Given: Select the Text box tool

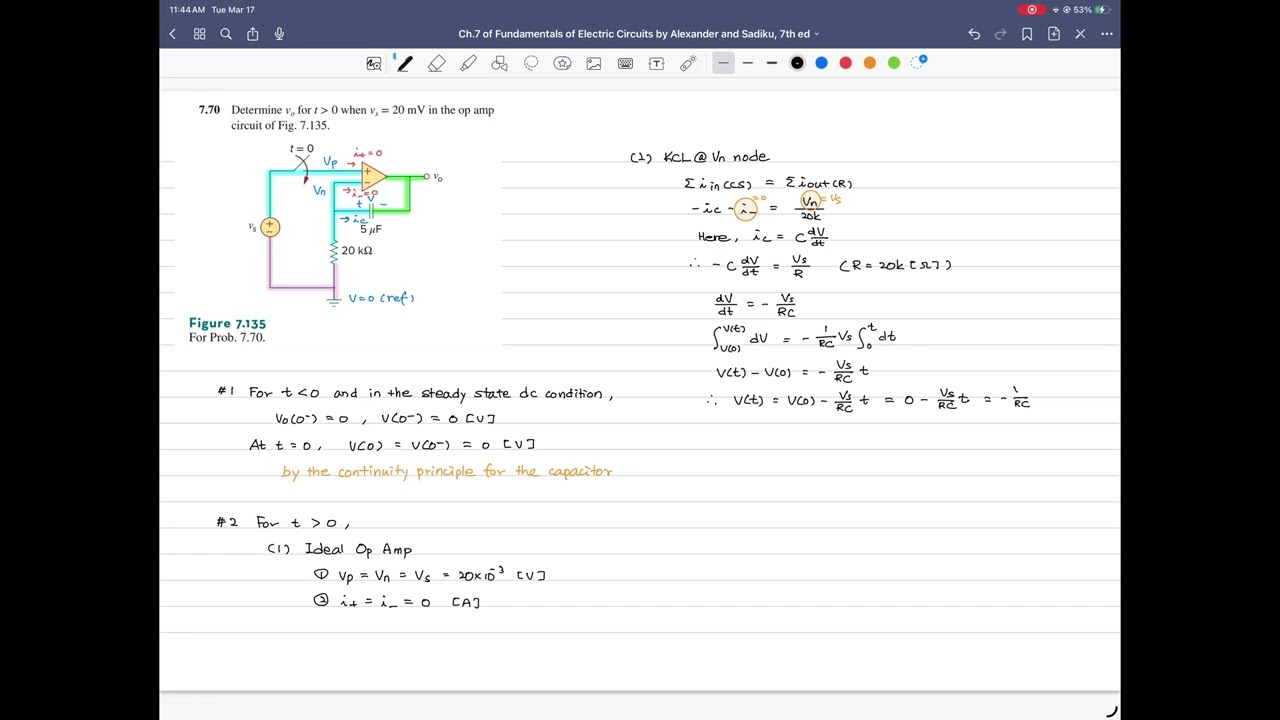Looking at the screenshot, I should (x=657, y=63).
